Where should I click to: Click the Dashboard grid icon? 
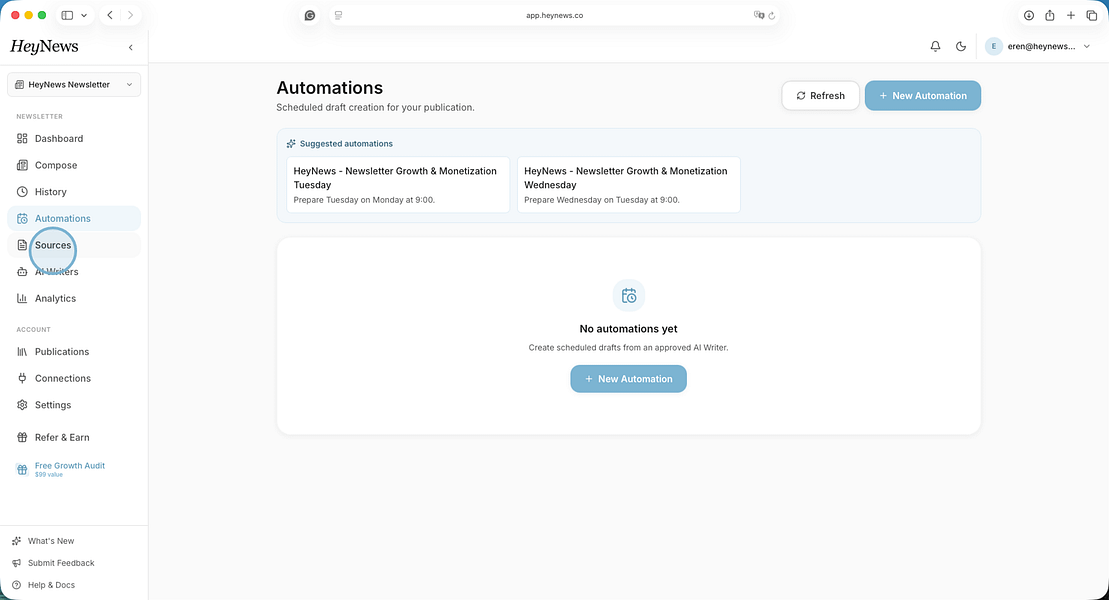(x=22, y=139)
